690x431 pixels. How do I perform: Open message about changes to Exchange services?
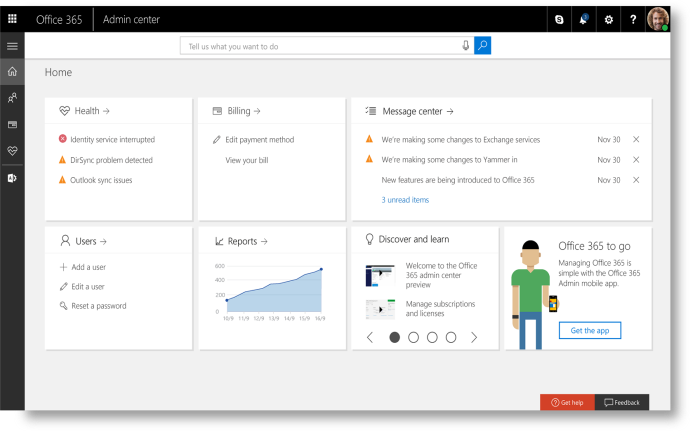(460, 140)
